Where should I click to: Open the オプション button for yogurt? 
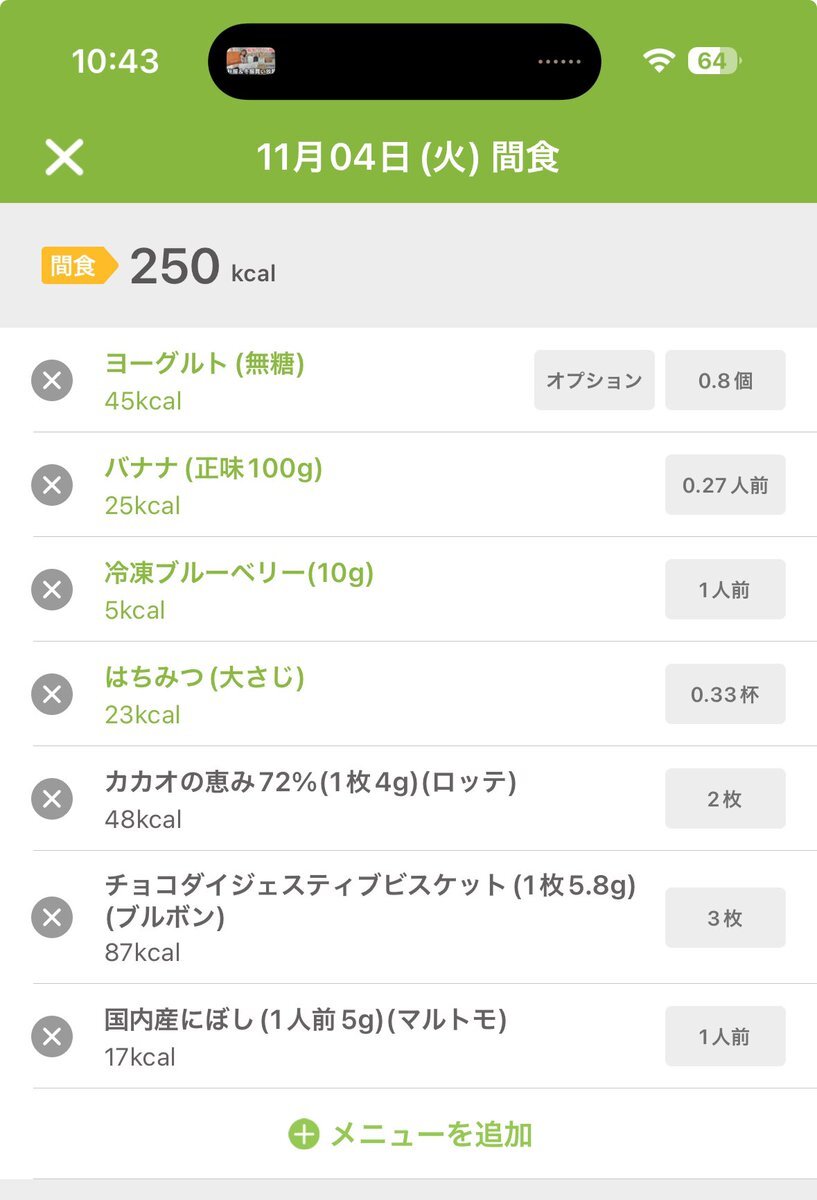point(594,380)
